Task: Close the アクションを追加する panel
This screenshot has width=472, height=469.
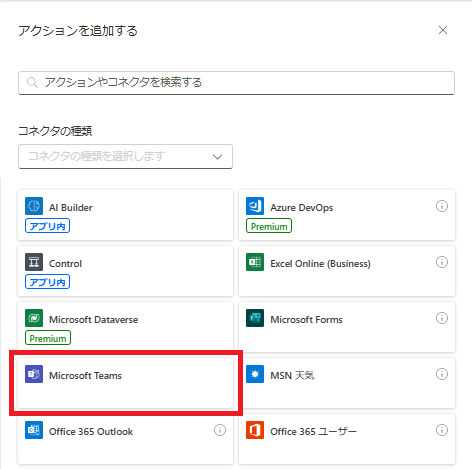Action: click(x=443, y=30)
